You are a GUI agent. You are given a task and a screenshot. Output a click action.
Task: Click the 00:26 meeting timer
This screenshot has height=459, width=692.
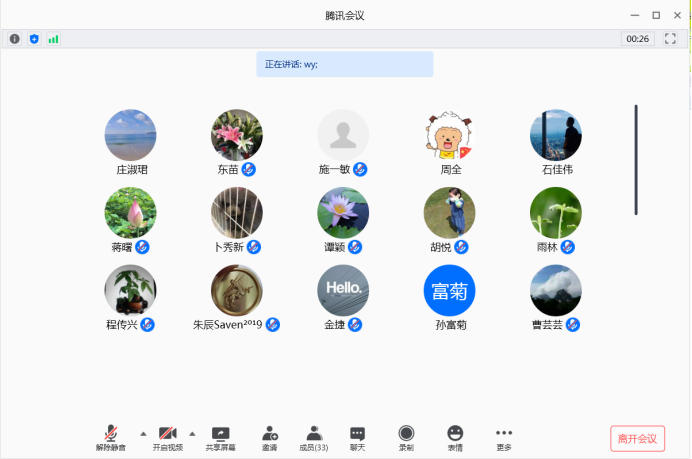[x=637, y=39]
